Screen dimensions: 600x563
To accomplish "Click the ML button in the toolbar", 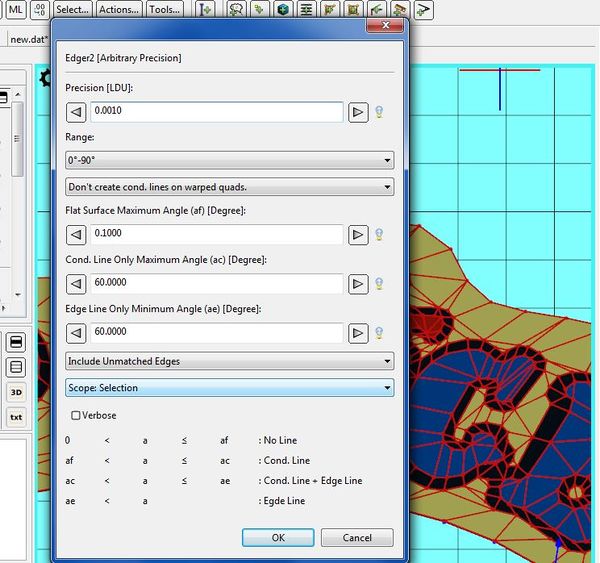I will 17,10.
